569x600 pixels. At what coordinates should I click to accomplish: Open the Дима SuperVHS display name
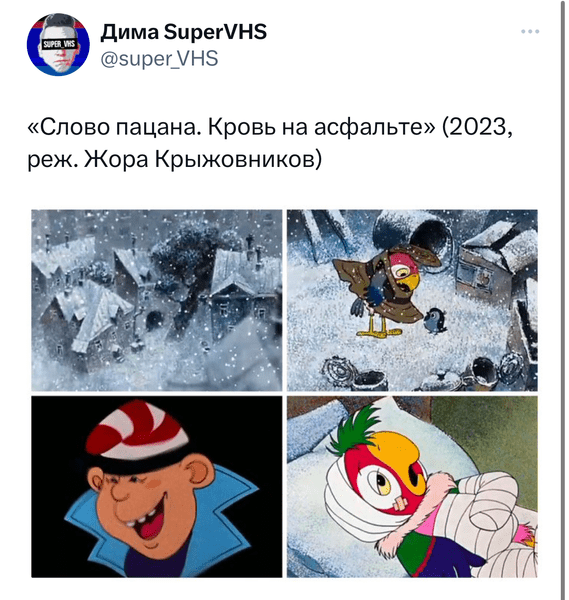[x=184, y=31]
